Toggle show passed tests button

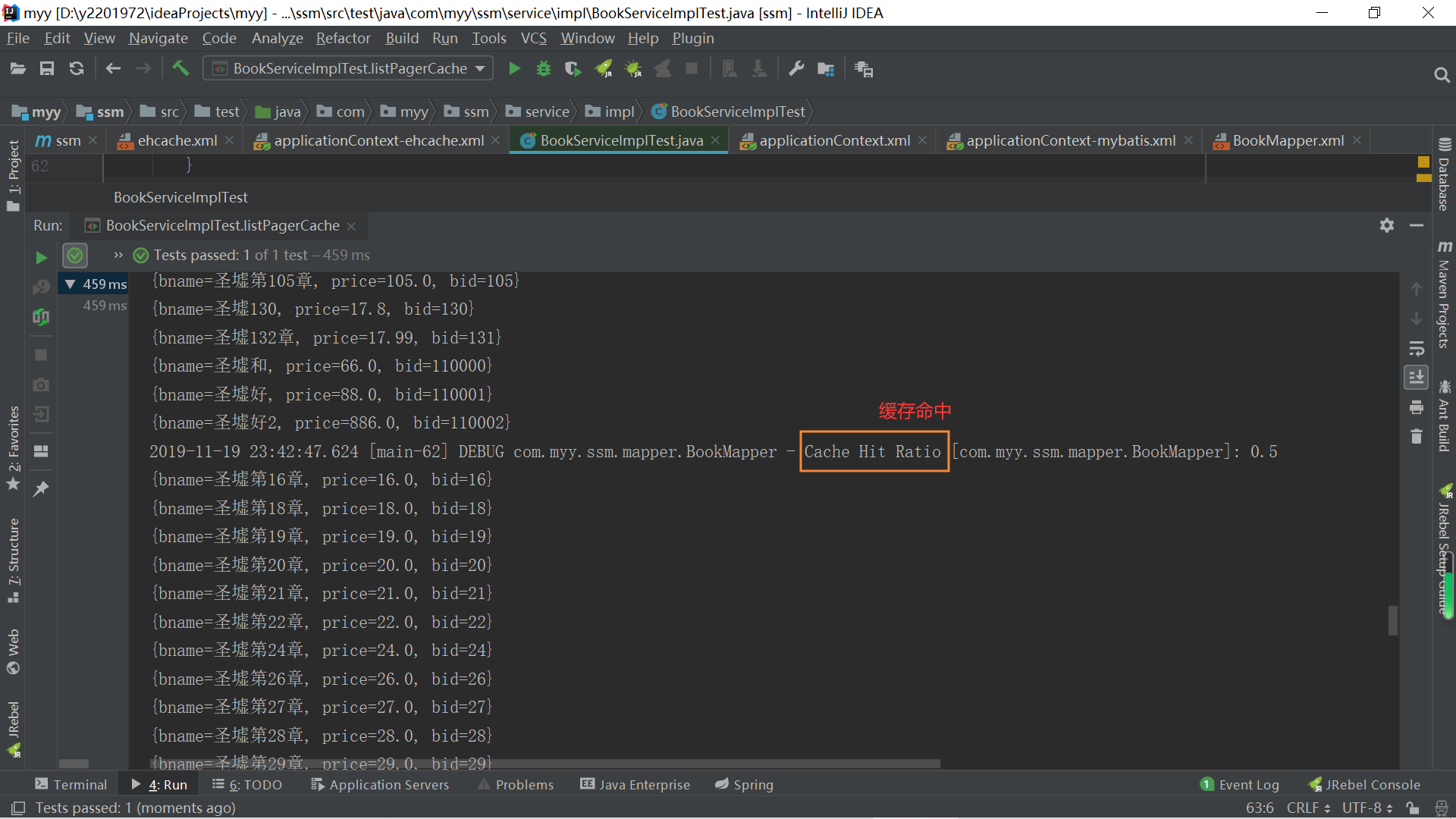pyautogui.click(x=75, y=256)
